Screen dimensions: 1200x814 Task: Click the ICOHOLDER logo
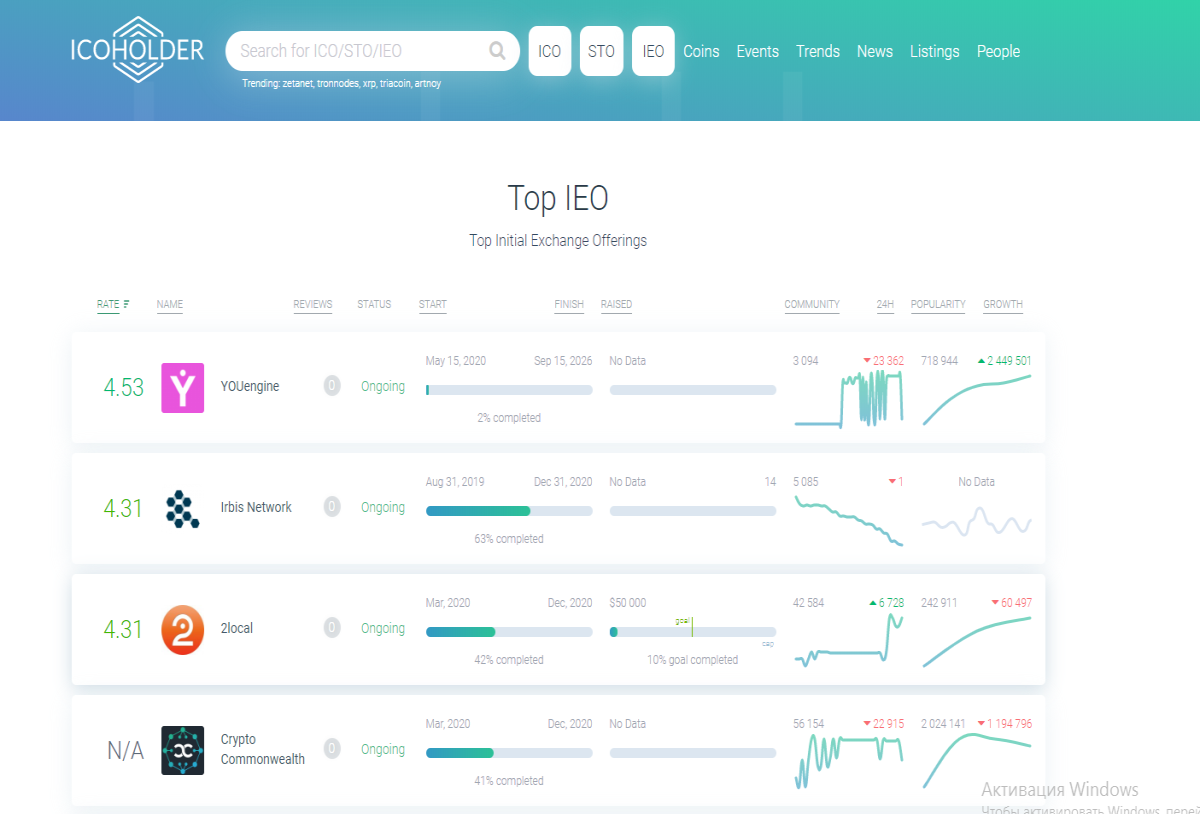137,50
